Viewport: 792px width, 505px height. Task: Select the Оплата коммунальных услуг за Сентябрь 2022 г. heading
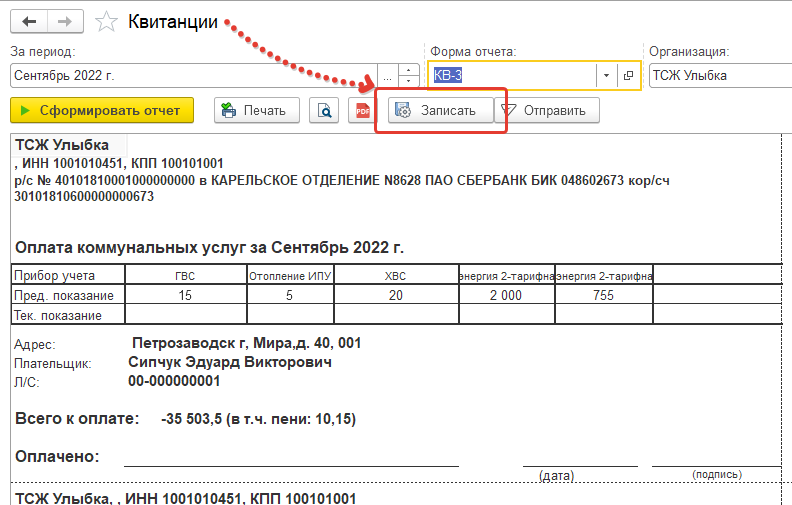pos(209,247)
